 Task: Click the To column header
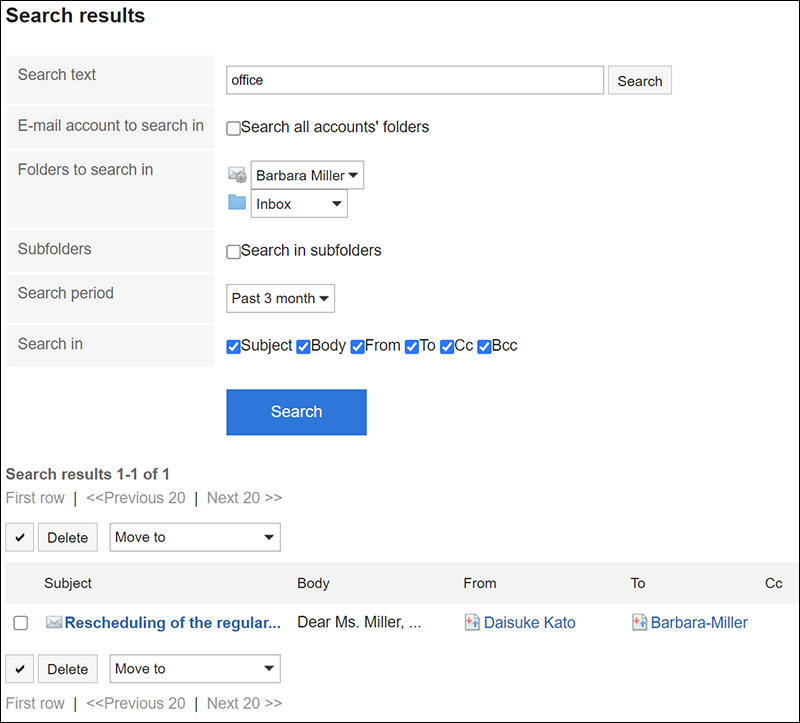point(638,583)
